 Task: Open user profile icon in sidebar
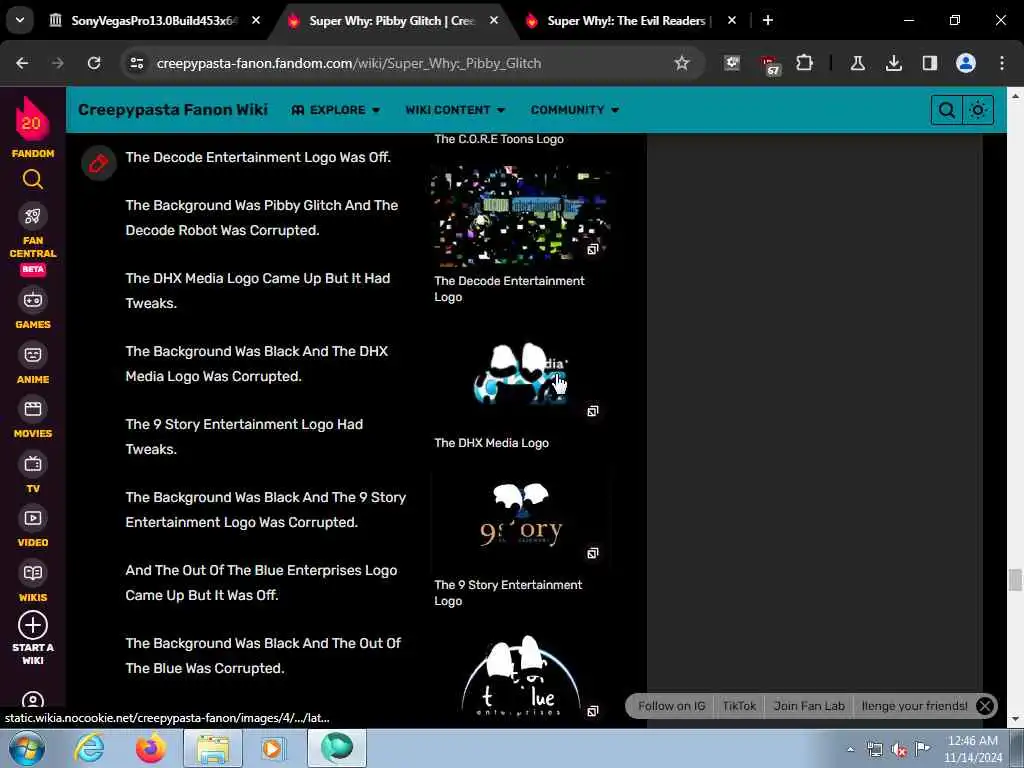(33, 700)
